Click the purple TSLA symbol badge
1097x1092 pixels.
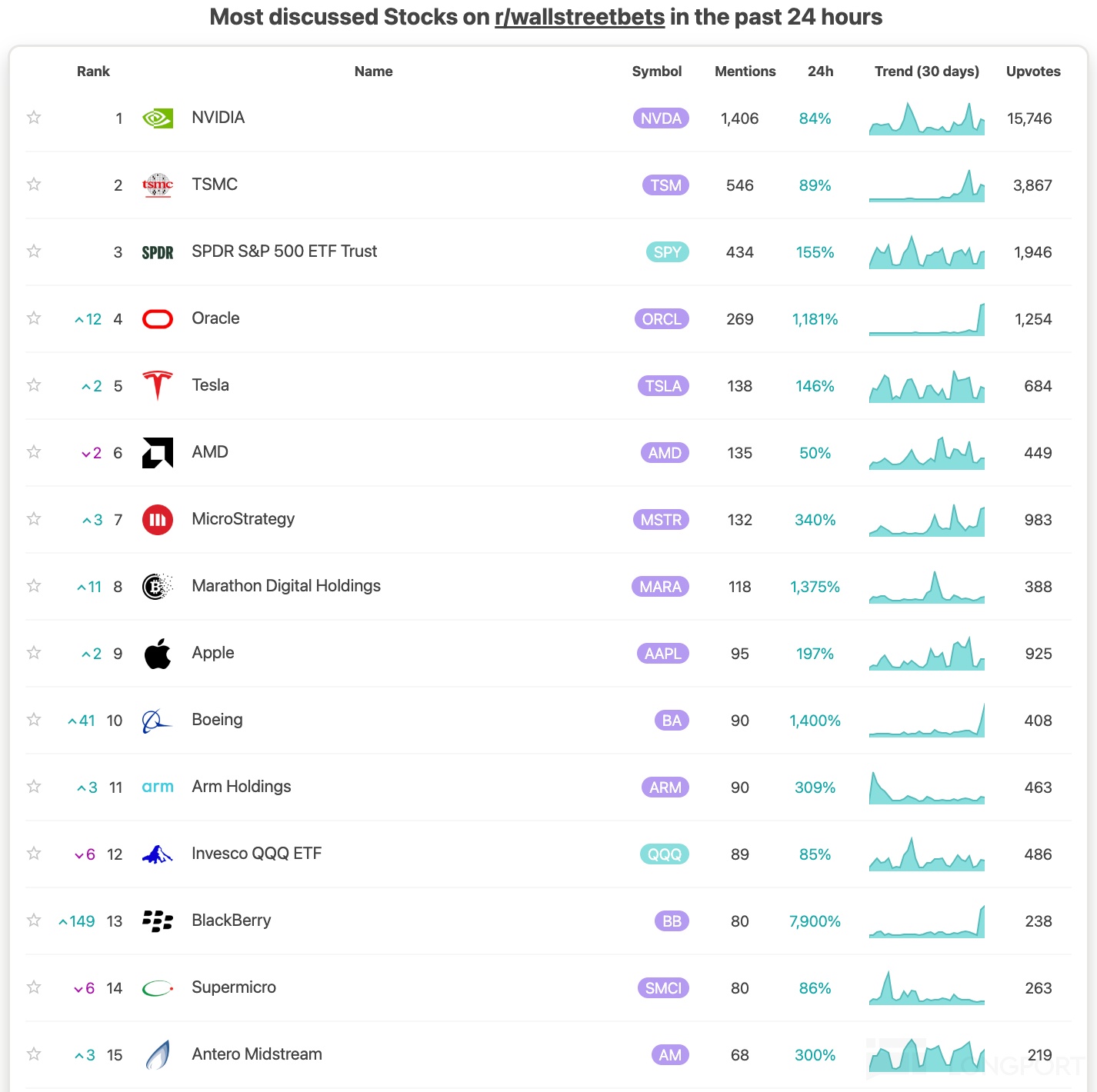(x=663, y=386)
